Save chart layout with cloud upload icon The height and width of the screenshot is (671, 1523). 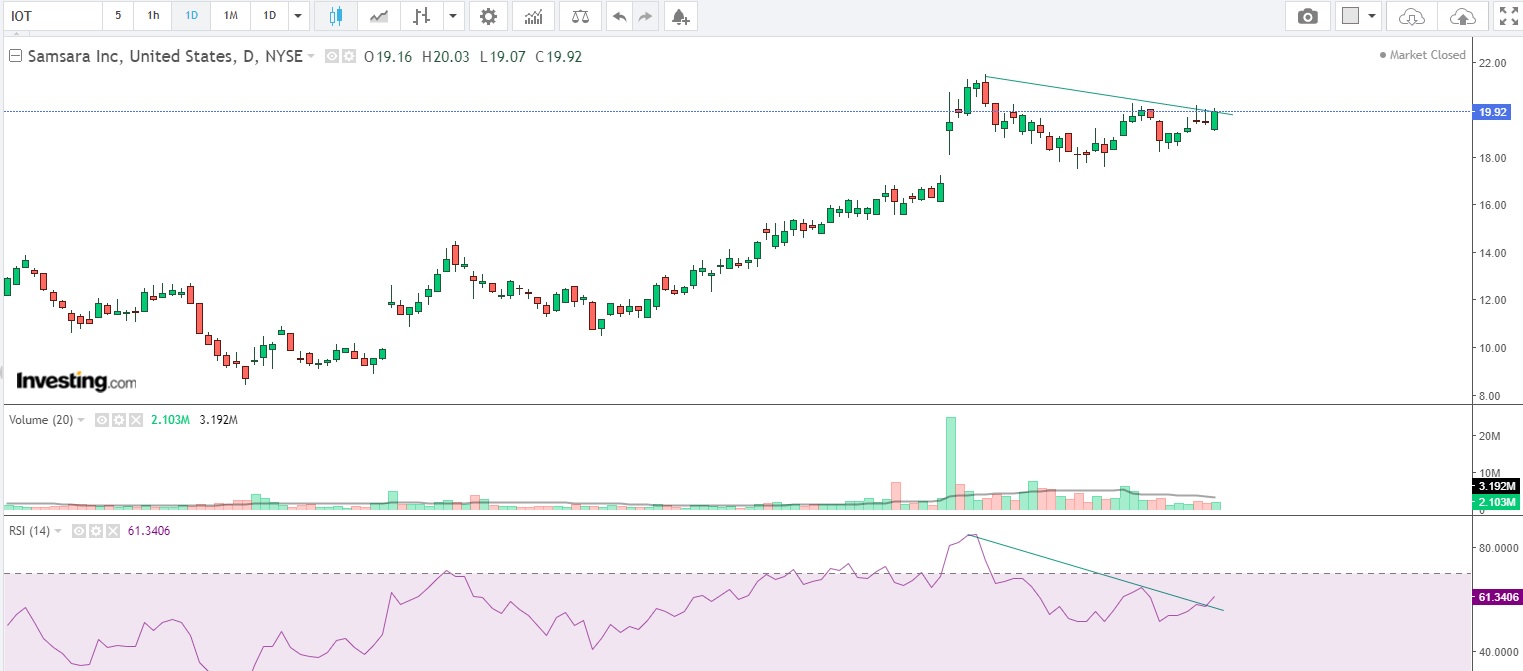1462,16
